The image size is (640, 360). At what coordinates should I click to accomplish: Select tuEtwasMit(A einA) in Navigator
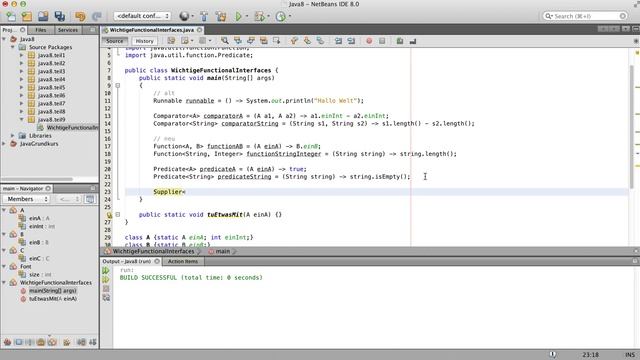coord(53,299)
